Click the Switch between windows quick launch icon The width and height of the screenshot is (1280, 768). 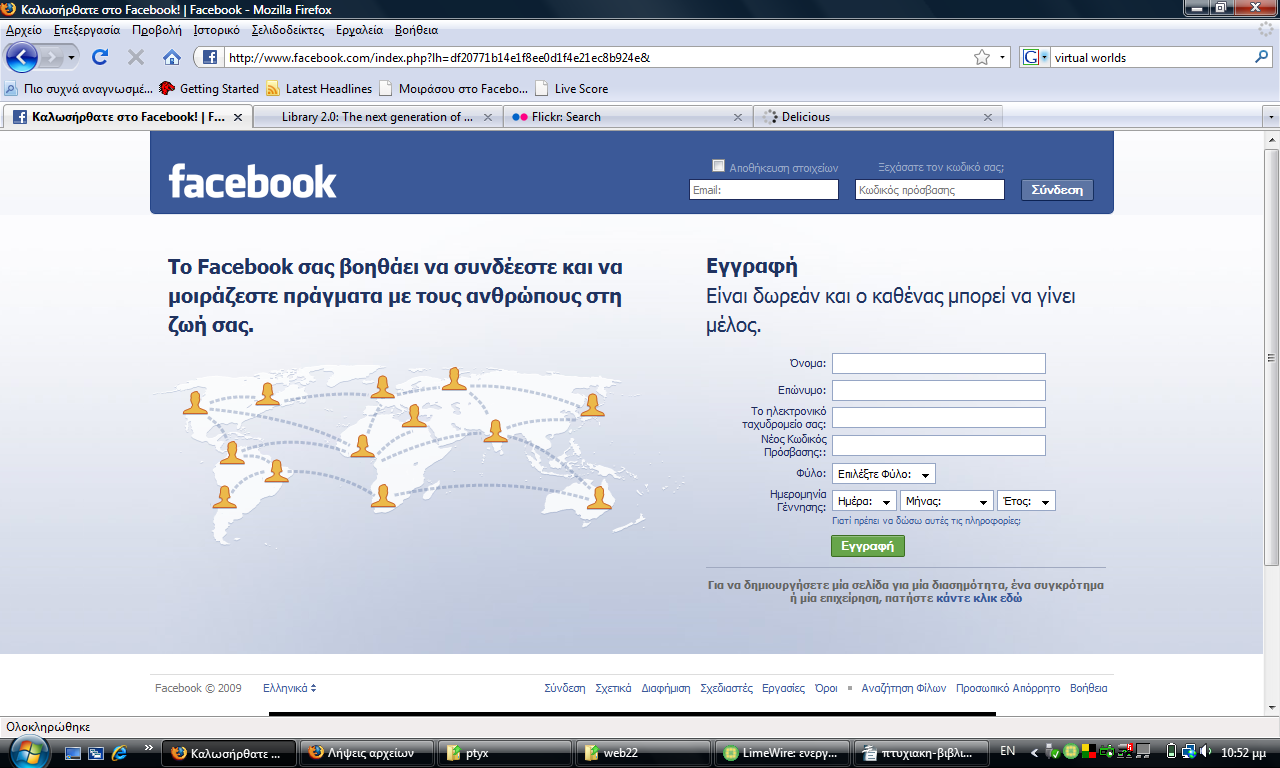click(x=97, y=752)
